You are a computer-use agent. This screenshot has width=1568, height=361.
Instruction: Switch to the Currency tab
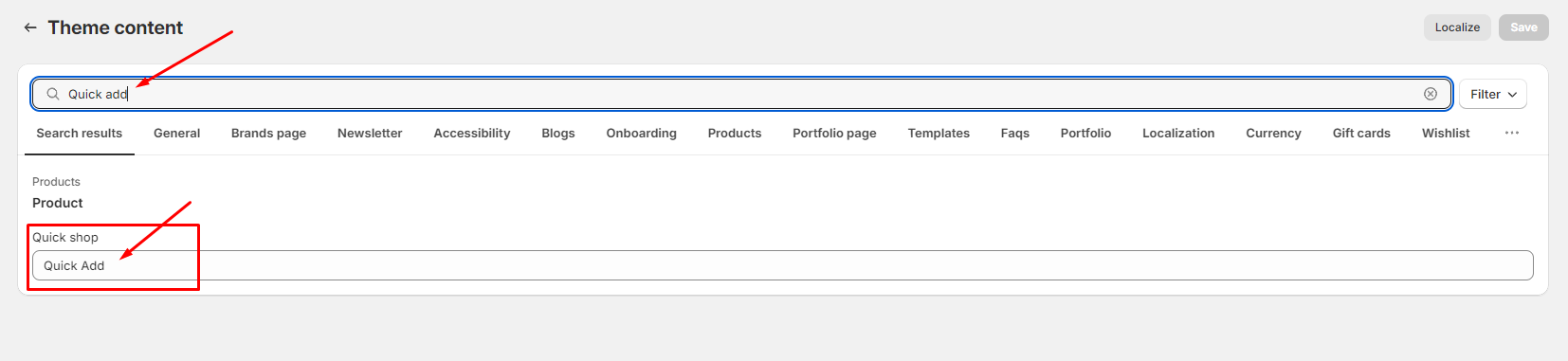(1273, 133)
